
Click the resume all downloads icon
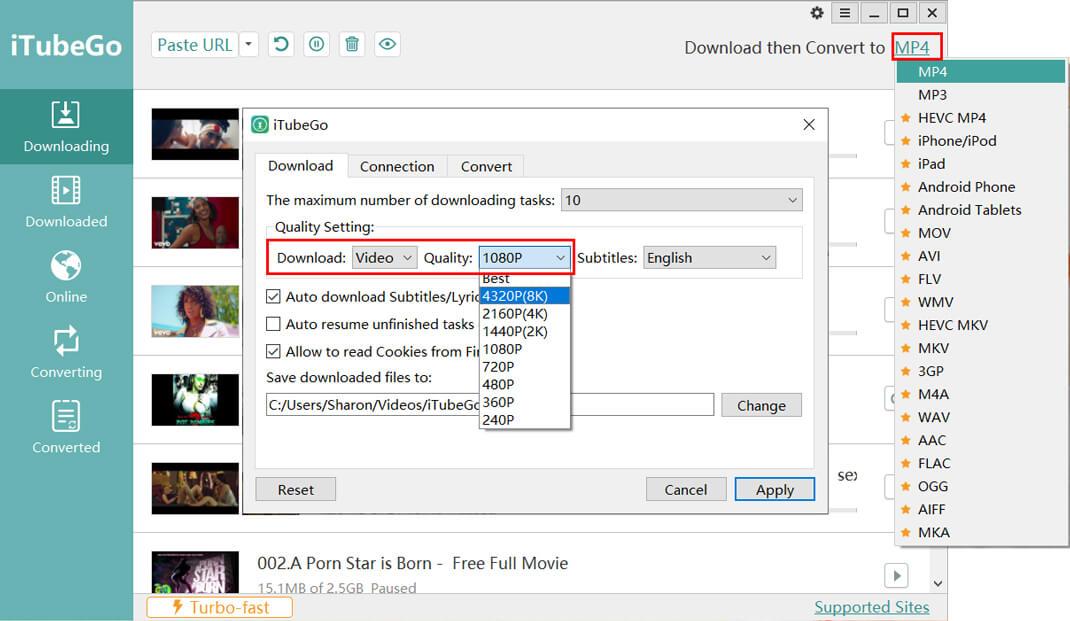[280, 45]
